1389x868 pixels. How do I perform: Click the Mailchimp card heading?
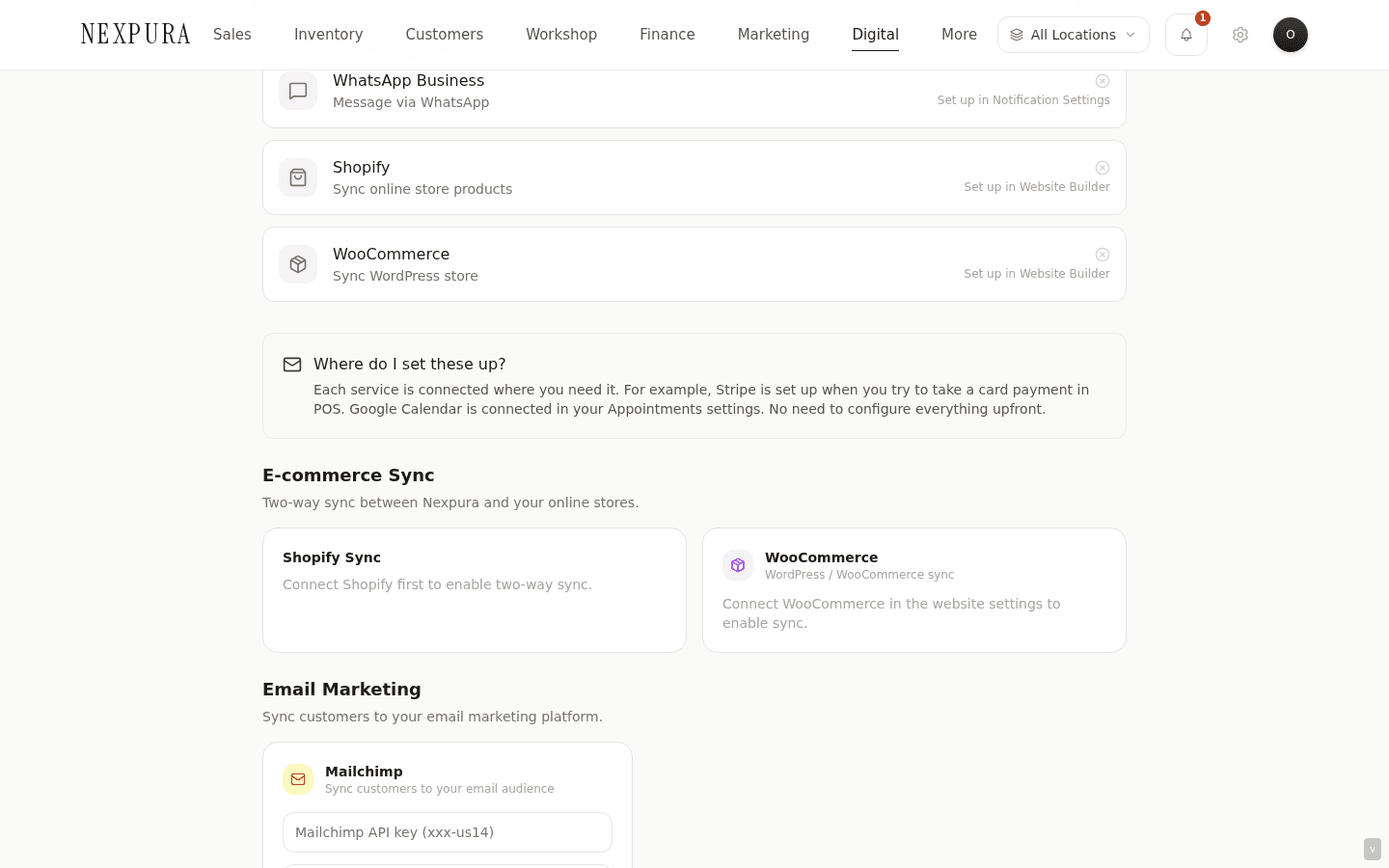point(365,772)
